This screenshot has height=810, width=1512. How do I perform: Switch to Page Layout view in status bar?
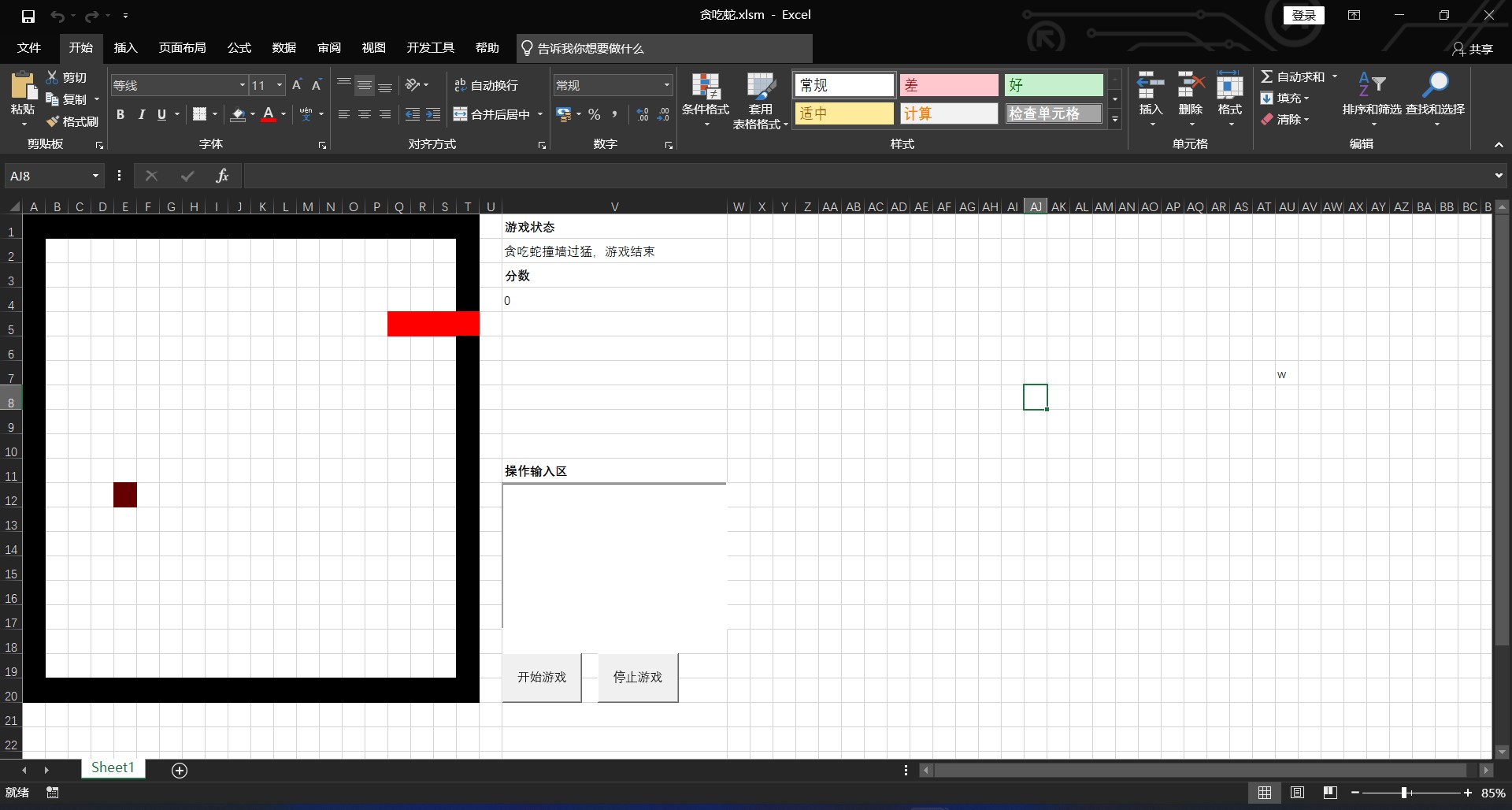pos(1297,793)
